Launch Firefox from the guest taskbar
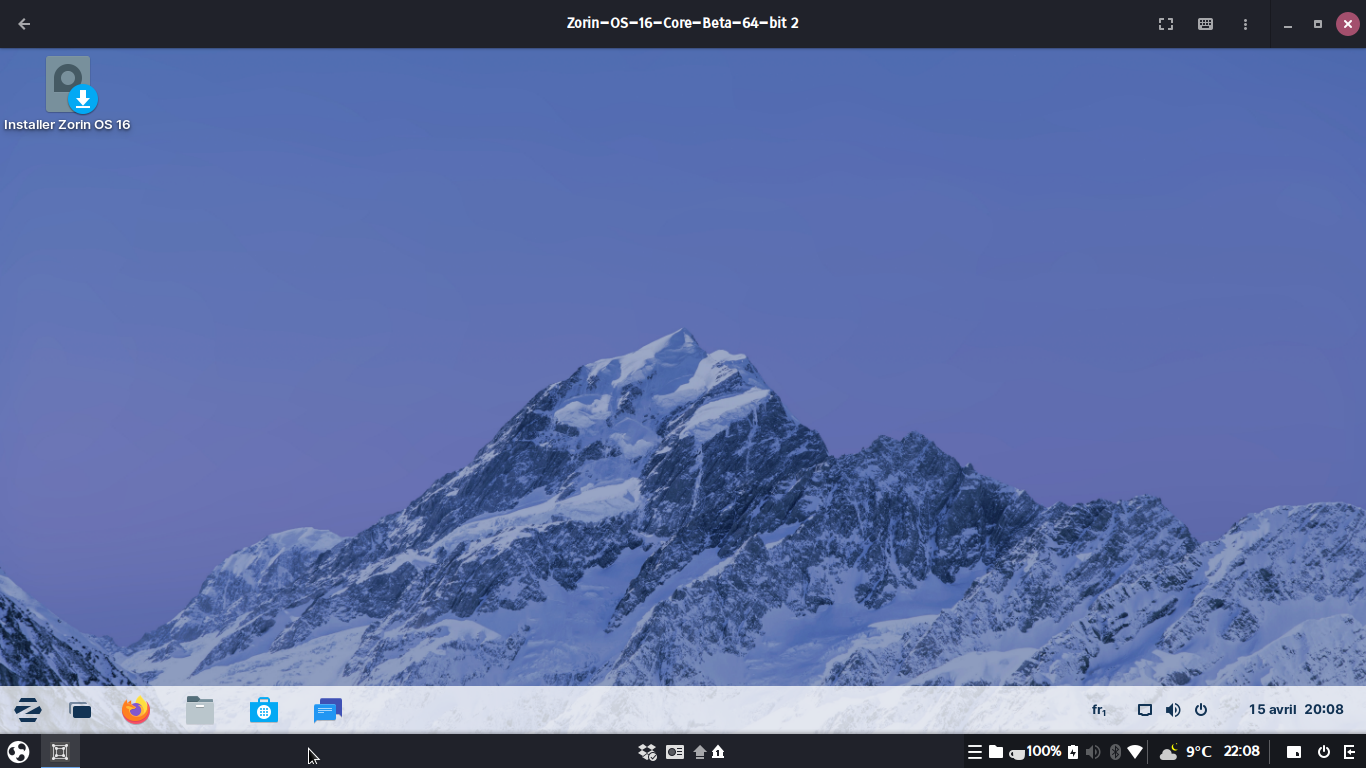The height and width of the screenshot is (768, 1366). pos(136,711)
